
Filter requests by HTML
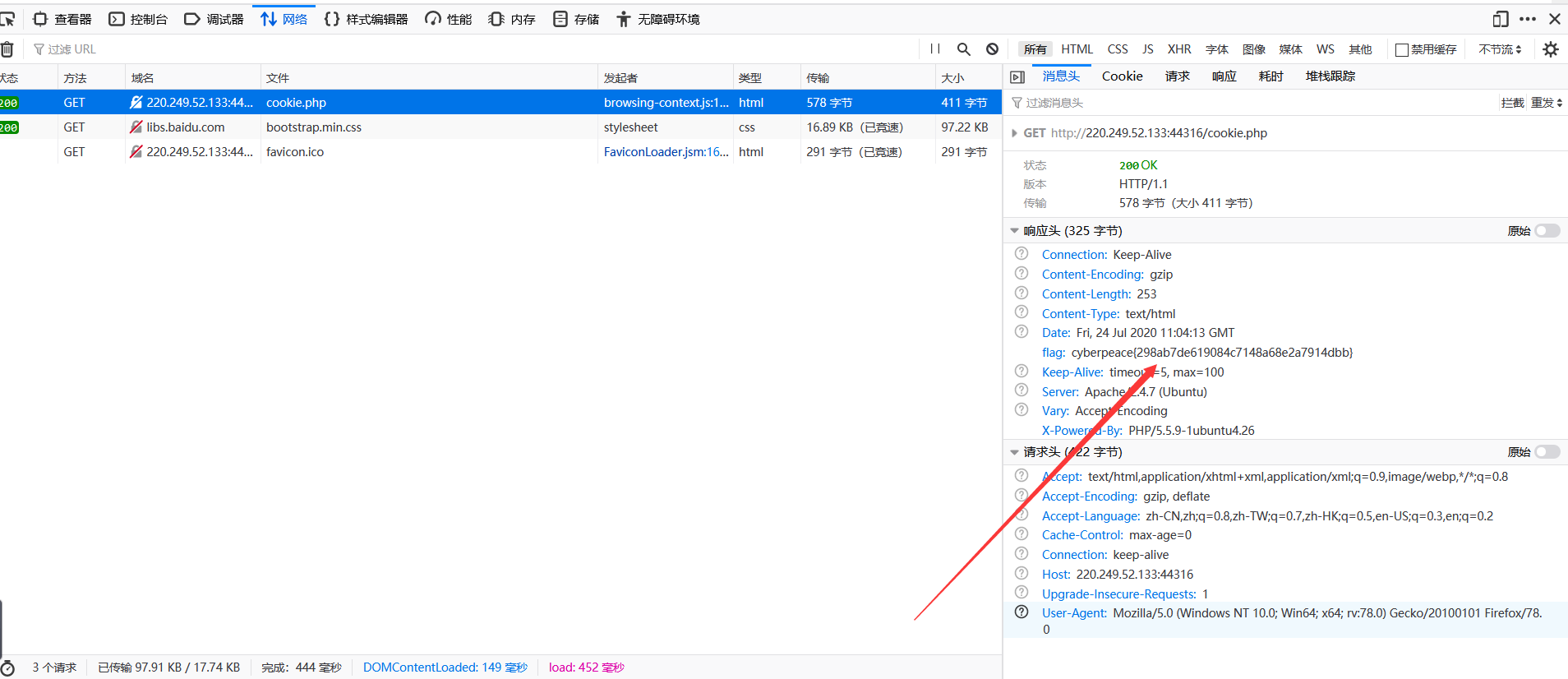(x=1077, y=49)
